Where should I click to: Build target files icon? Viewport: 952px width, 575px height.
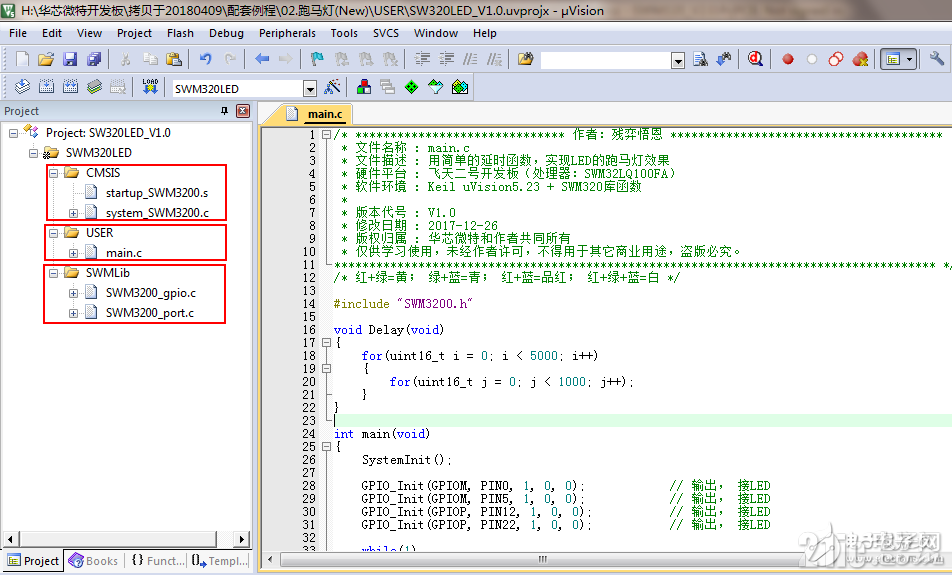46,87
